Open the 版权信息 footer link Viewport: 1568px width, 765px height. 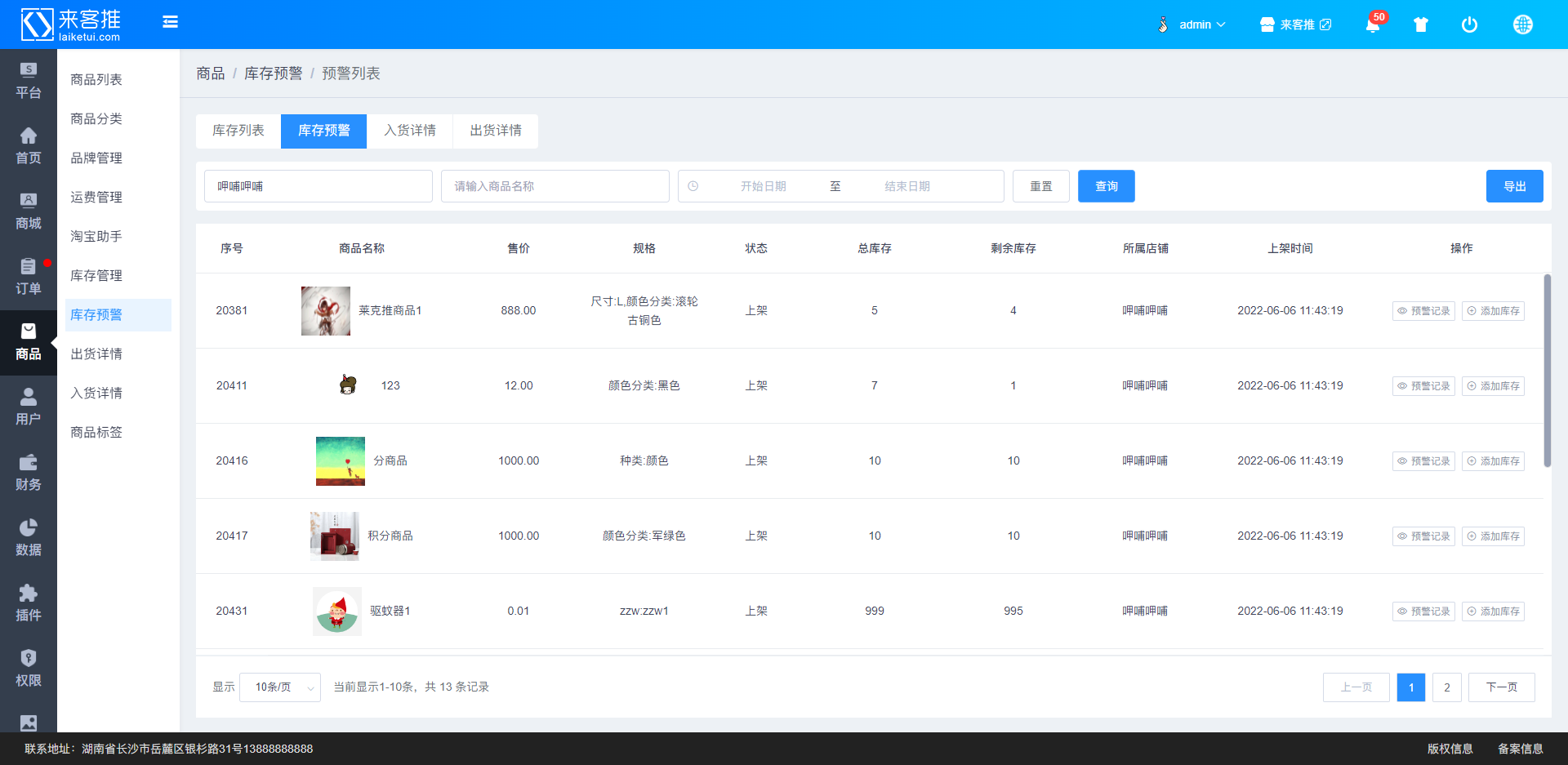1450,749
